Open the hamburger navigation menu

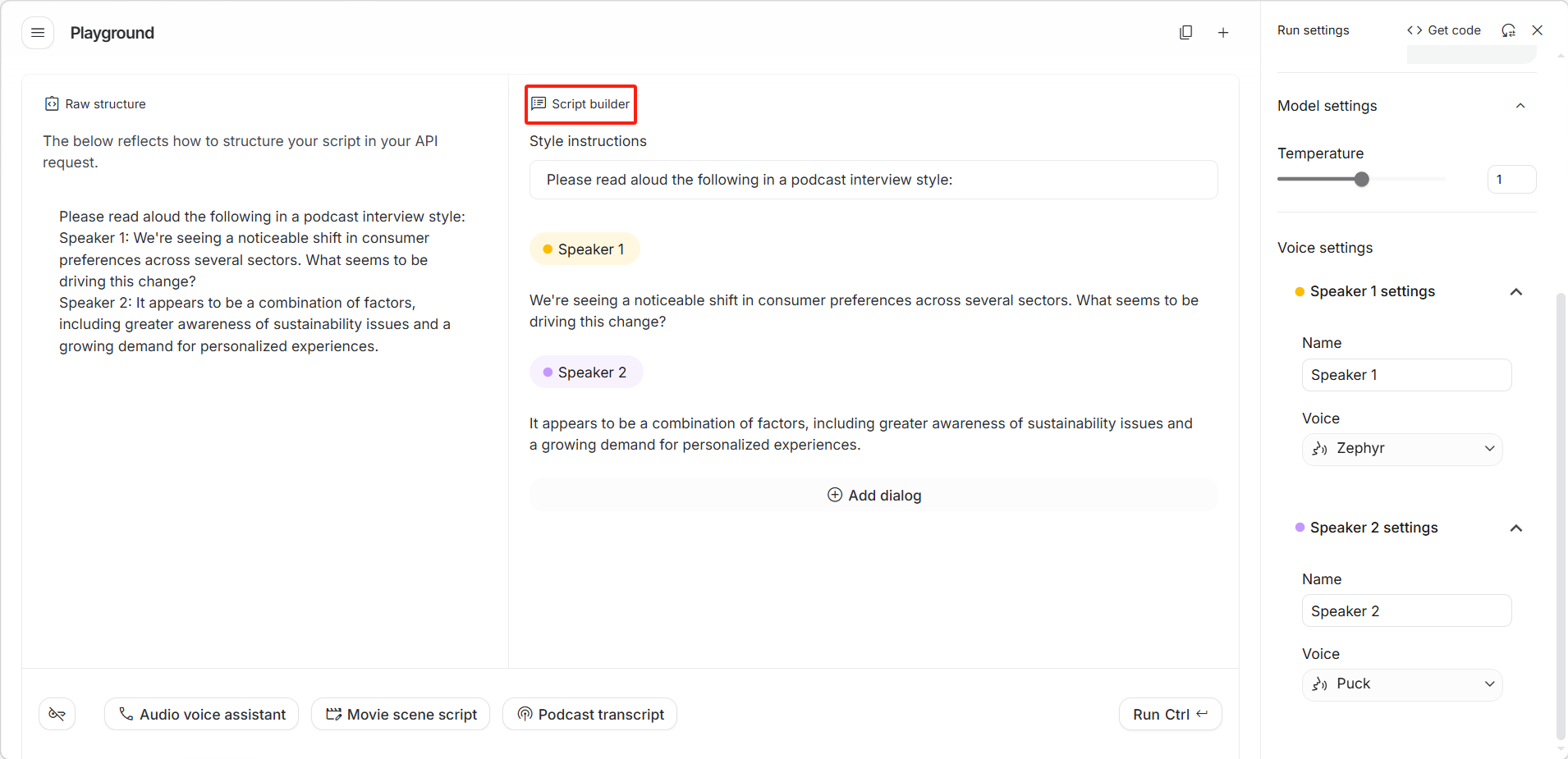click(x=38, y=33)
